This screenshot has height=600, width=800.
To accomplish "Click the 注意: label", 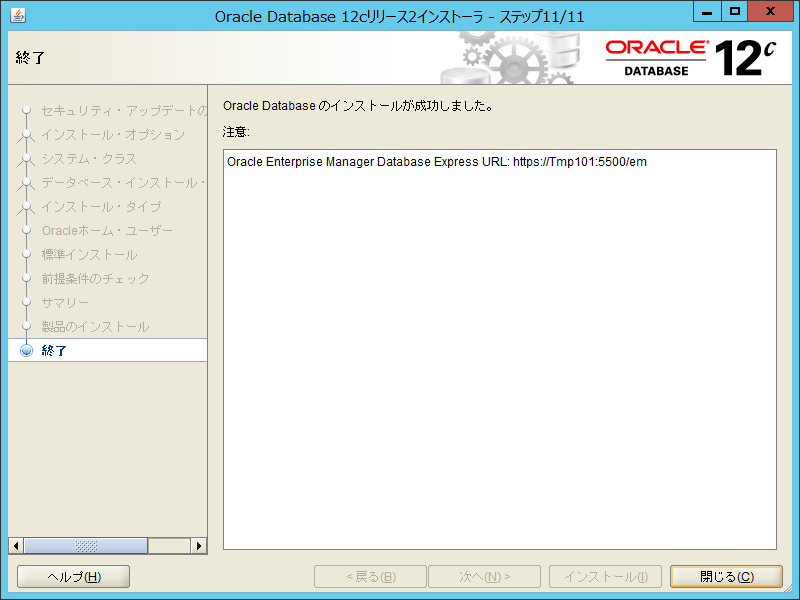I will [236, 132].
